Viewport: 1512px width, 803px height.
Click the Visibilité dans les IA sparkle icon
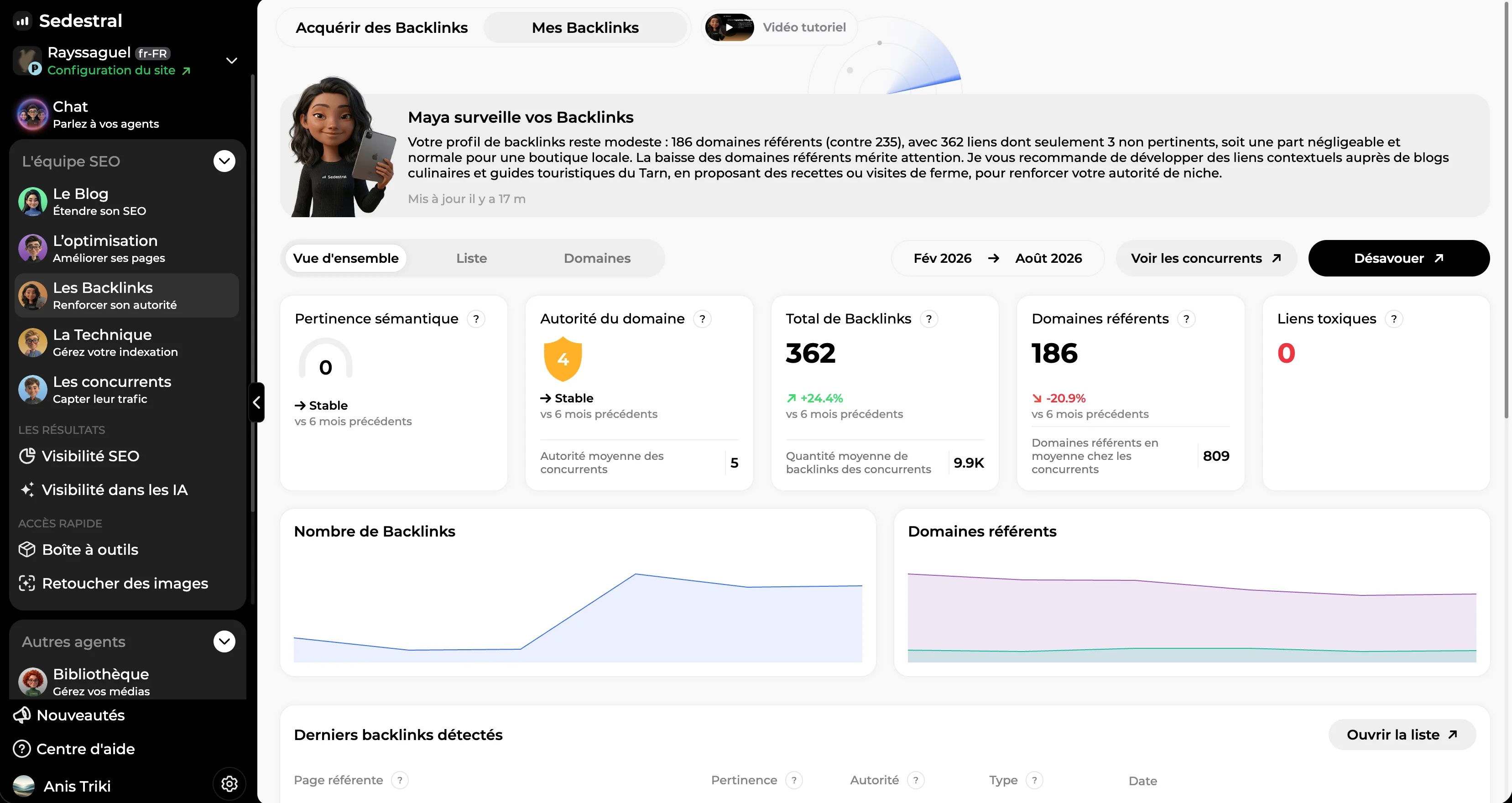[x=27, y=490]
